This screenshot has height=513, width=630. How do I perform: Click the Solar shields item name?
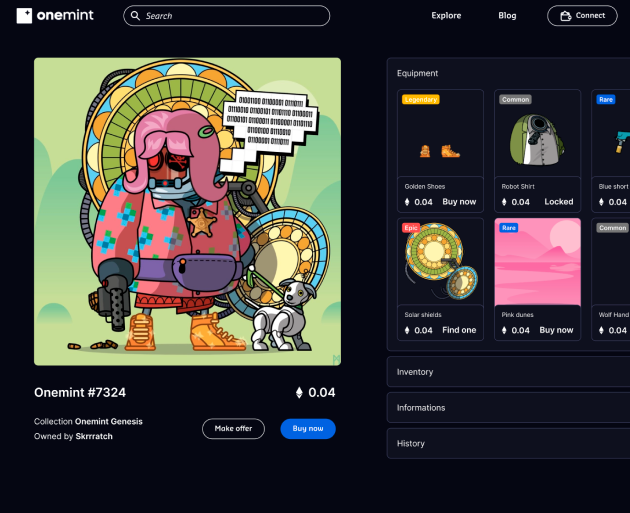(x=423, y=315)
